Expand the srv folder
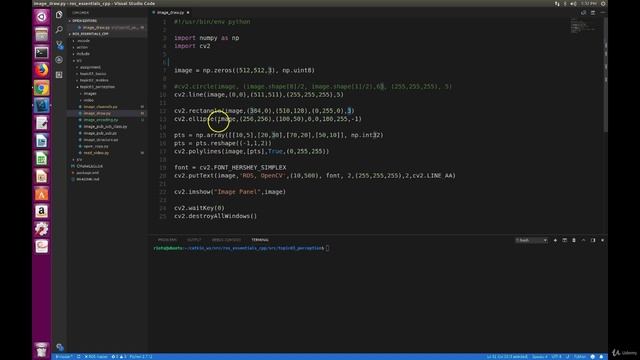 click(x=78, y=160)
